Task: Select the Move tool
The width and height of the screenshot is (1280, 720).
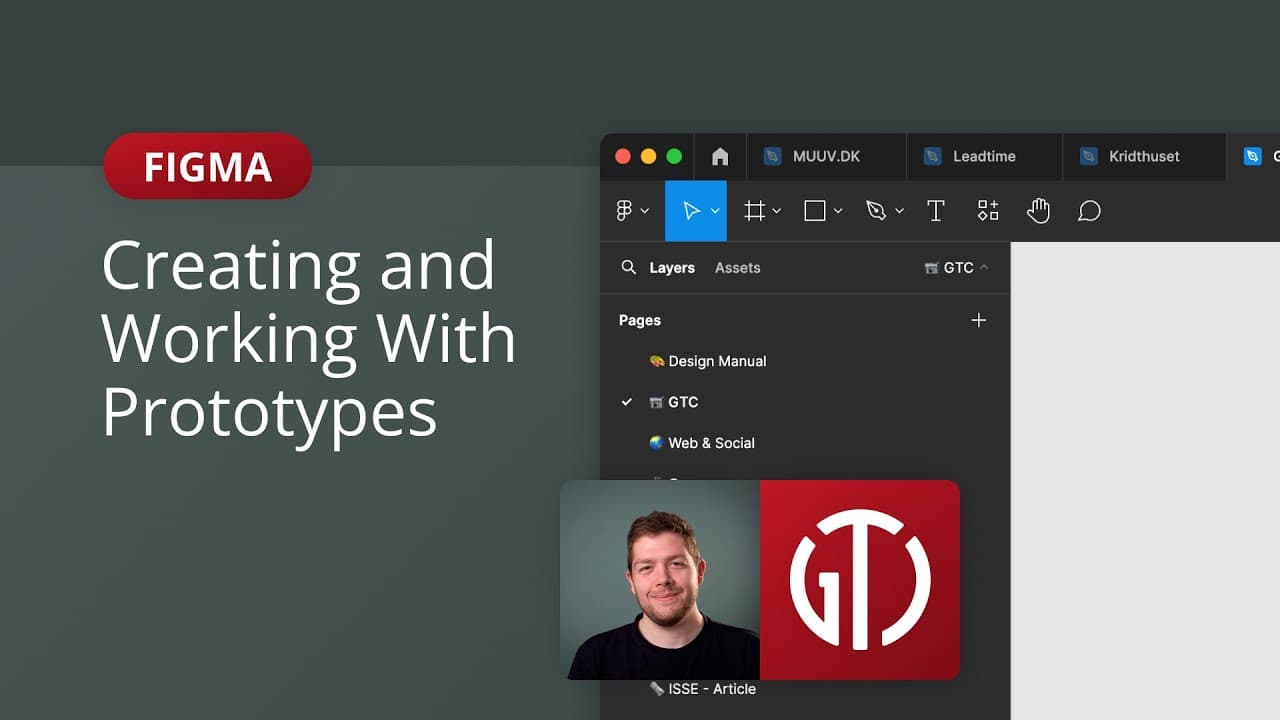Action: tap(693, 211)
